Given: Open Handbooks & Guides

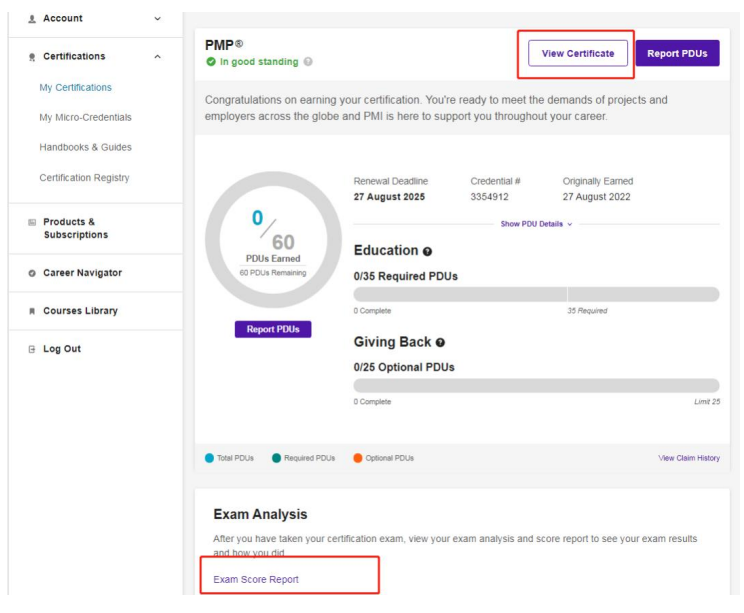Looking at the screenshot, I should coord(85,147).
